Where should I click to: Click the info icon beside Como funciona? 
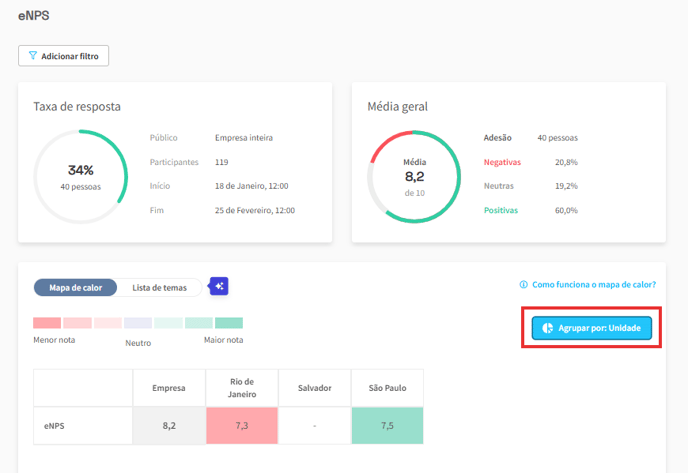coord(523,285)
